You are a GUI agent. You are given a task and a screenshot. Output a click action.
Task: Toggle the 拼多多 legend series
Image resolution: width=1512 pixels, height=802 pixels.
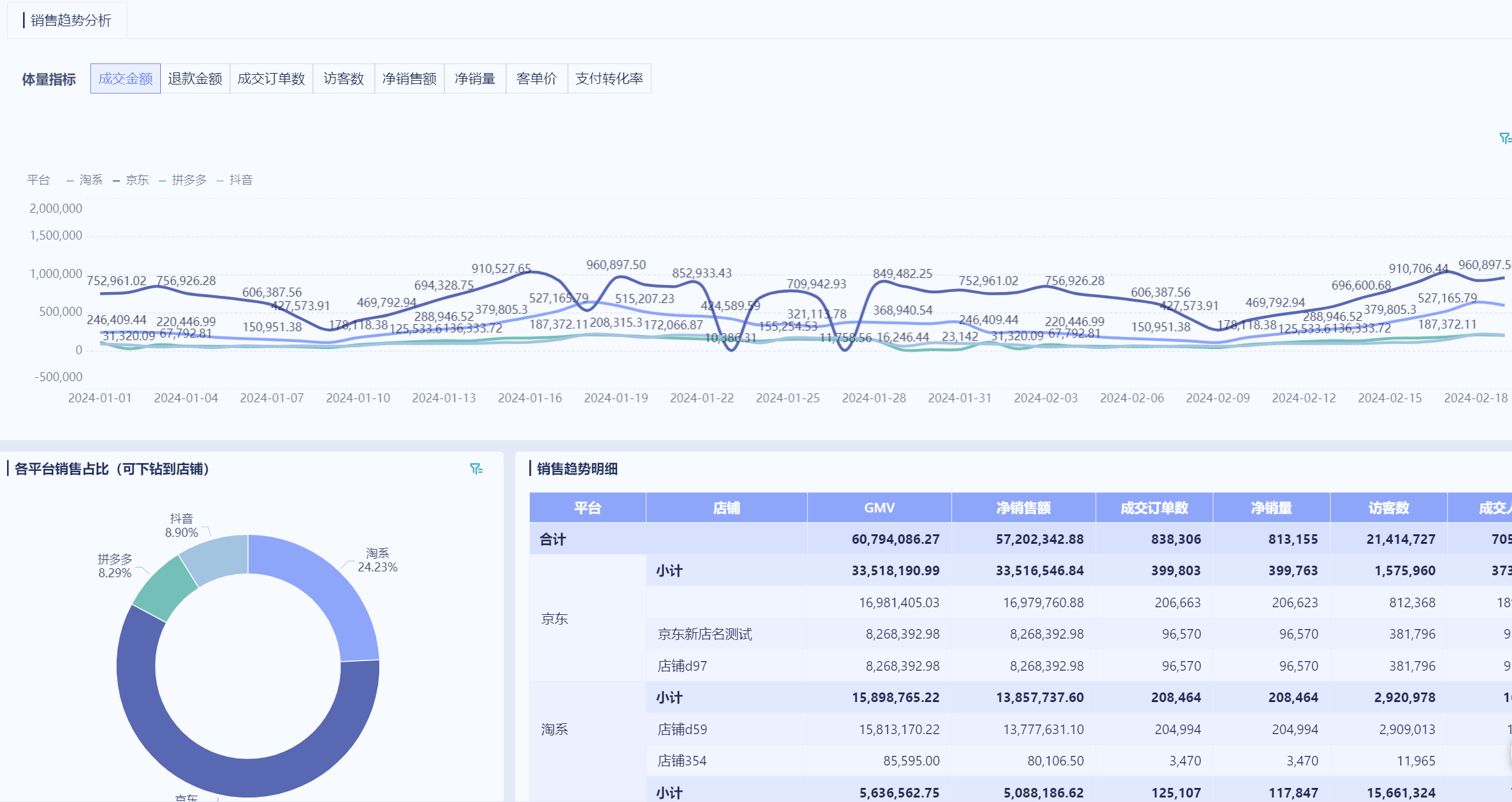[183, 180]
